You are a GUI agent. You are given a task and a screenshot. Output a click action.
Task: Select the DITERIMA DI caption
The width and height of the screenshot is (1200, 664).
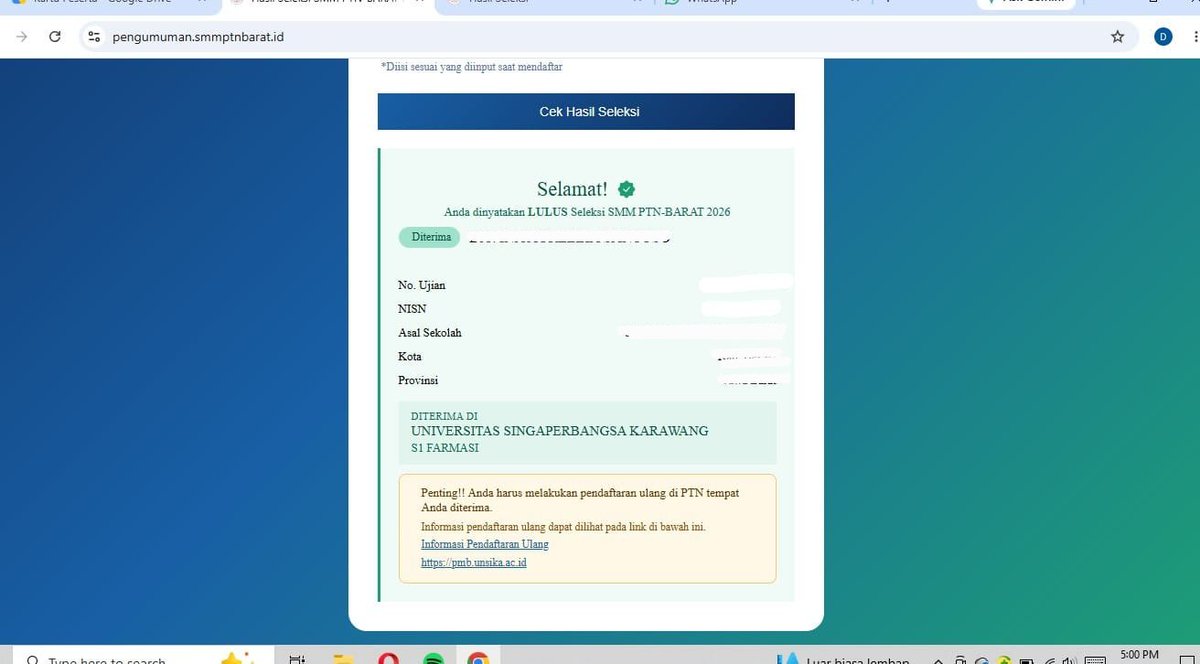[444, 416]
